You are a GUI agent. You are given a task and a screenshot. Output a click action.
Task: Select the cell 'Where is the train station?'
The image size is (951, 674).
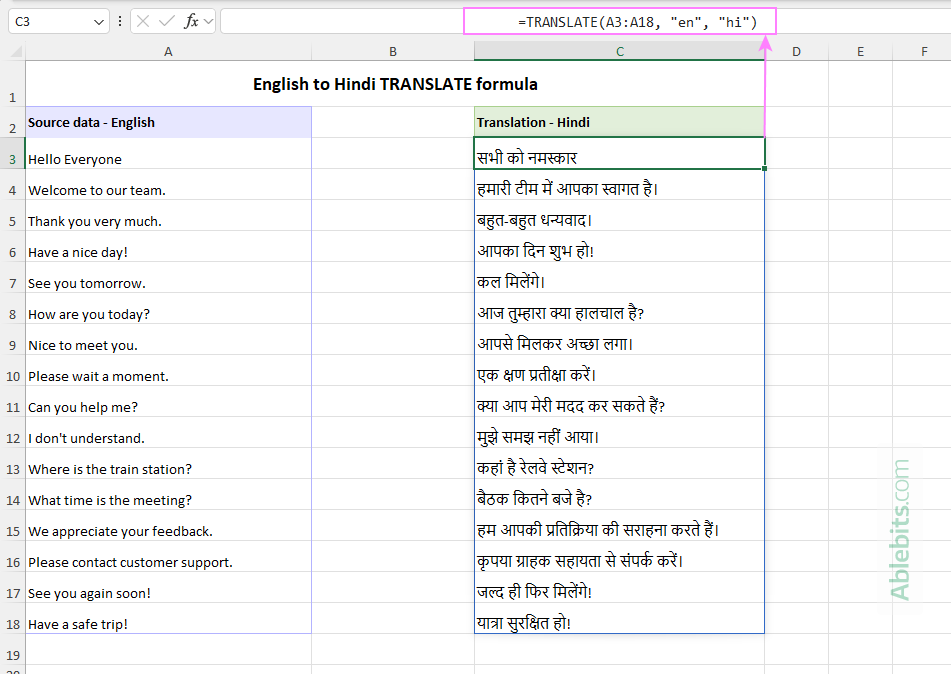pyautogui.click(x=168, y=463)
